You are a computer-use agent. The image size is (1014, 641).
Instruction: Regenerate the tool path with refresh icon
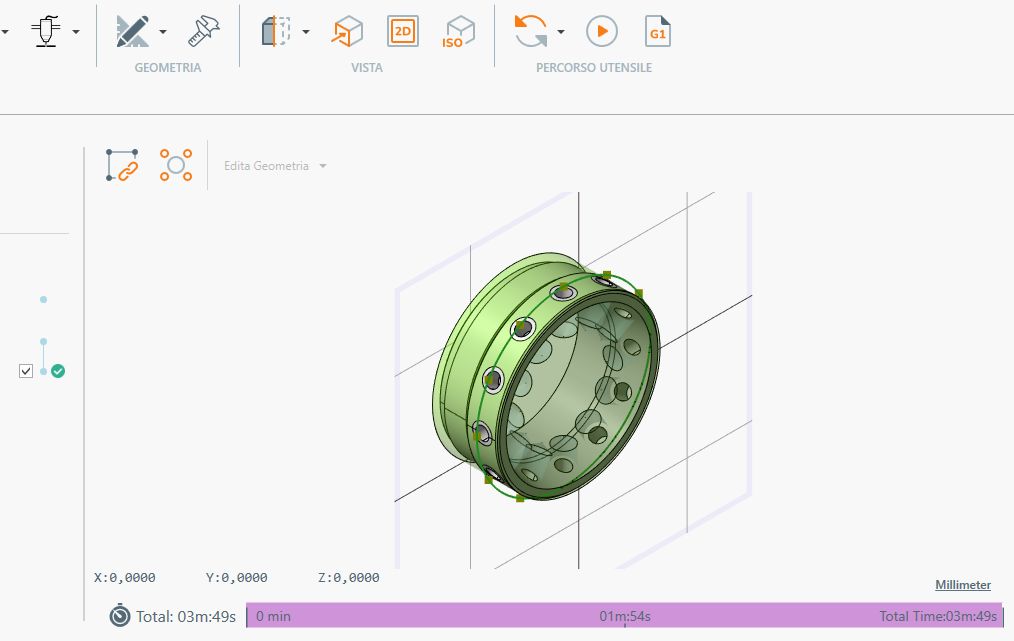point(531,31)
